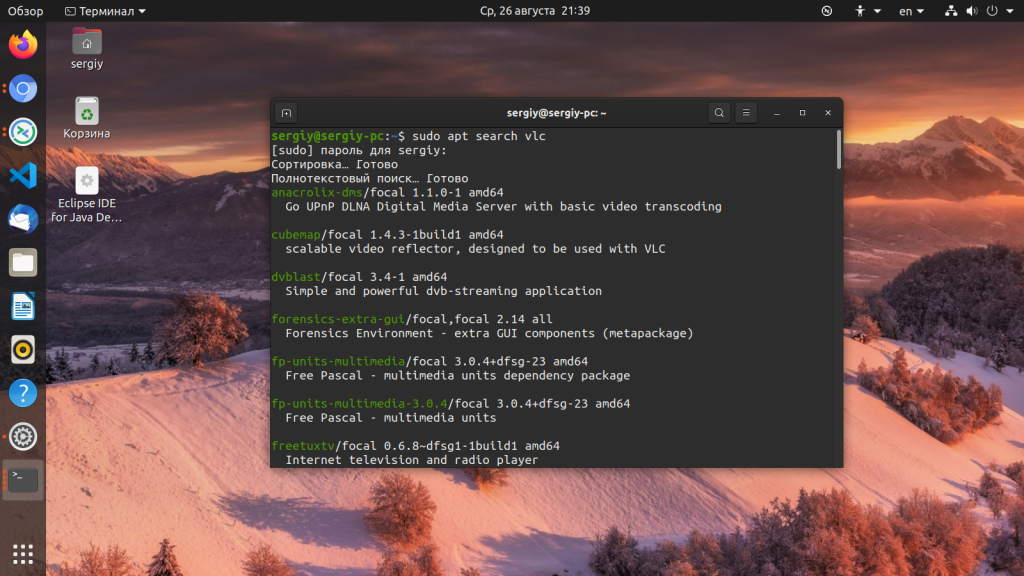This screenshot has width=1024, height=576.
Task: Launch Firefox from the dock
Action: [x=23, y=45]
